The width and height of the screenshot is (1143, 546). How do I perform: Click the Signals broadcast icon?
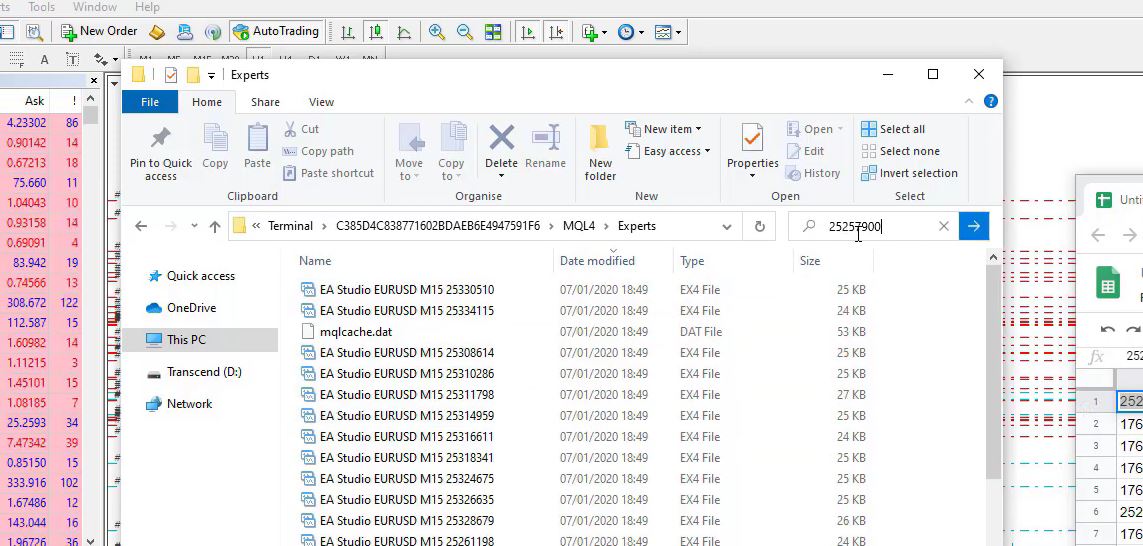pos(213,32)
